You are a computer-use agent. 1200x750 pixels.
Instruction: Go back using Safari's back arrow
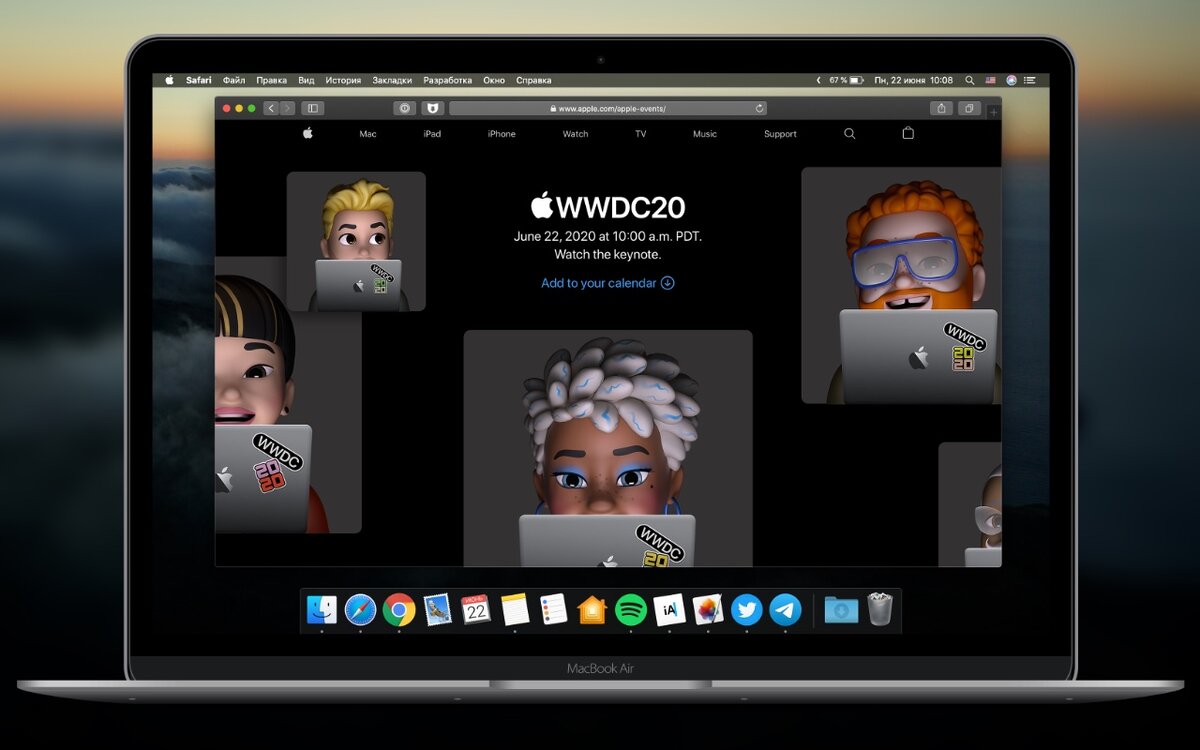point(271,108)
